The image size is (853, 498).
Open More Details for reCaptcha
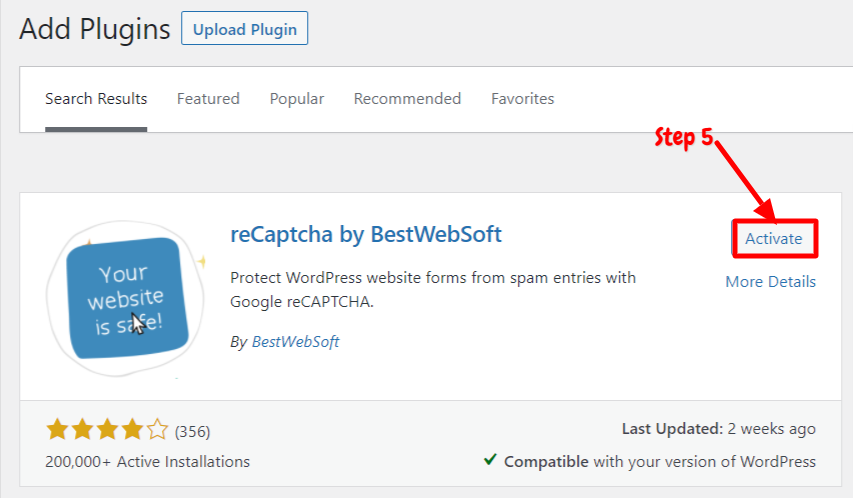[x=770, y=282]
